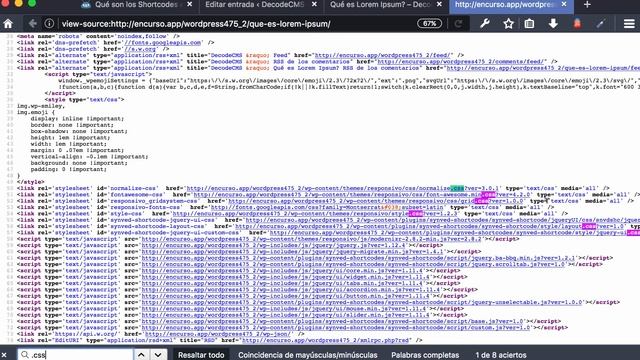Open the xmlrpc.php?rsd link
640x360 pixels.
click(x=326, y=340)
